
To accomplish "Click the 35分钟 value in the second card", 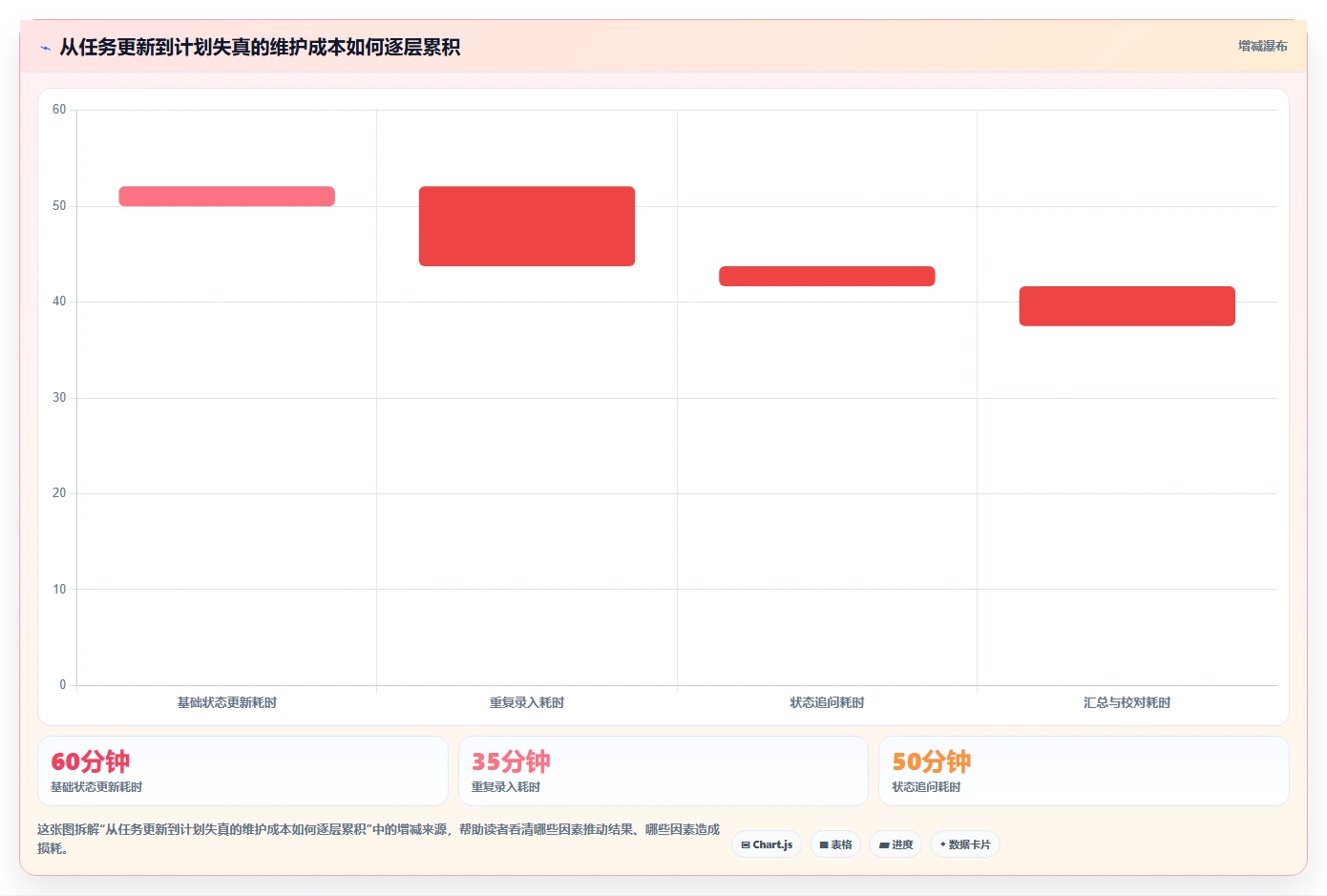I will point(511,761).
